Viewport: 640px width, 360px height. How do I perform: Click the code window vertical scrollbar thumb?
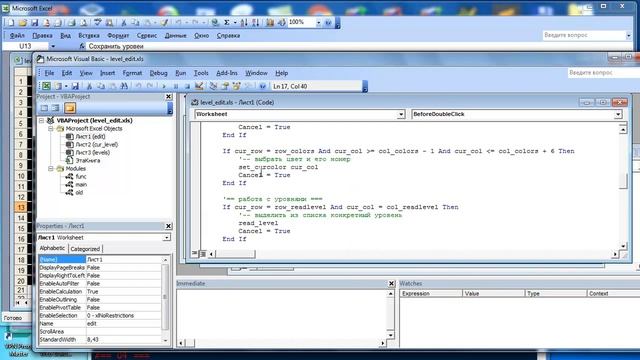[x=623, y=181]
